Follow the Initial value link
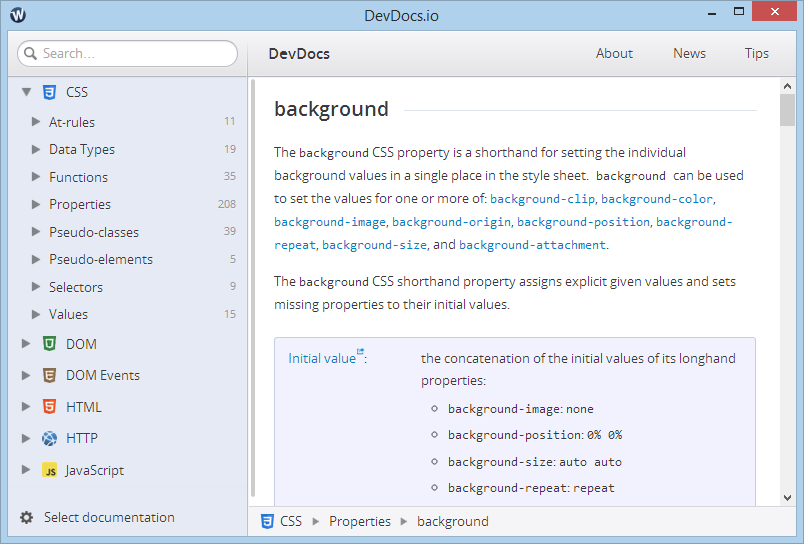This screenshot has height=544, width=804. pyautogui.click(x=322, y=358)
